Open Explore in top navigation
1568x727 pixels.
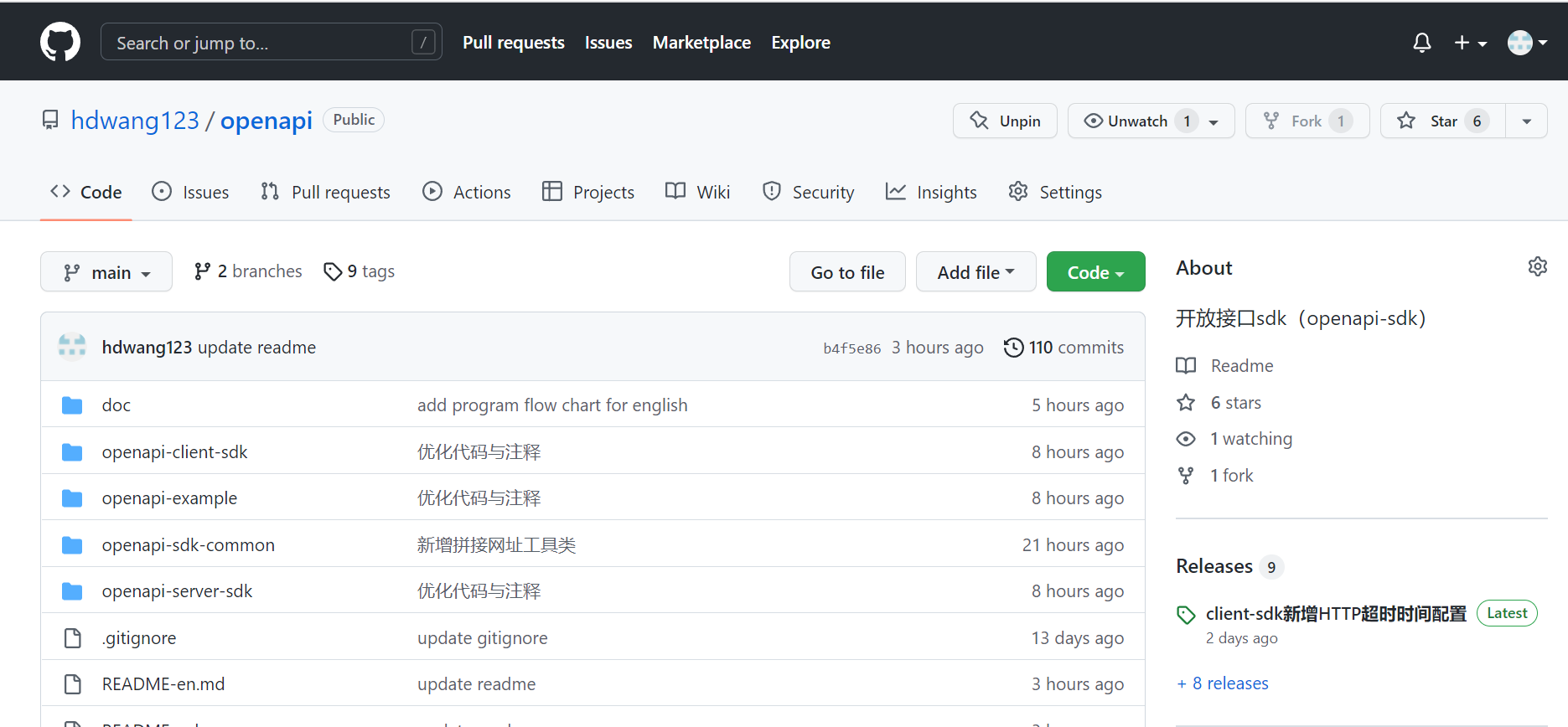800,42
